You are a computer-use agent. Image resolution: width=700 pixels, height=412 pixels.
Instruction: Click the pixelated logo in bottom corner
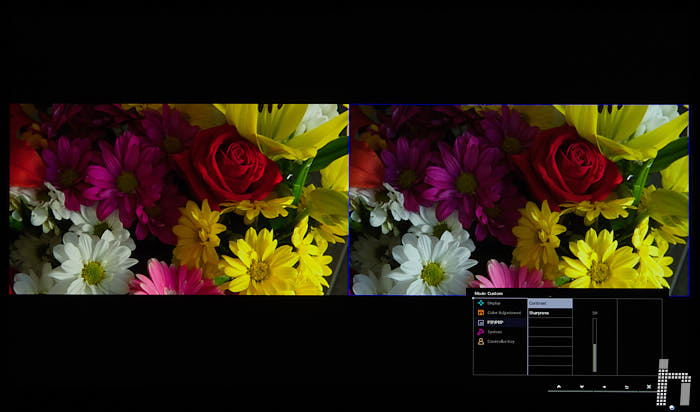coord(675,384)
